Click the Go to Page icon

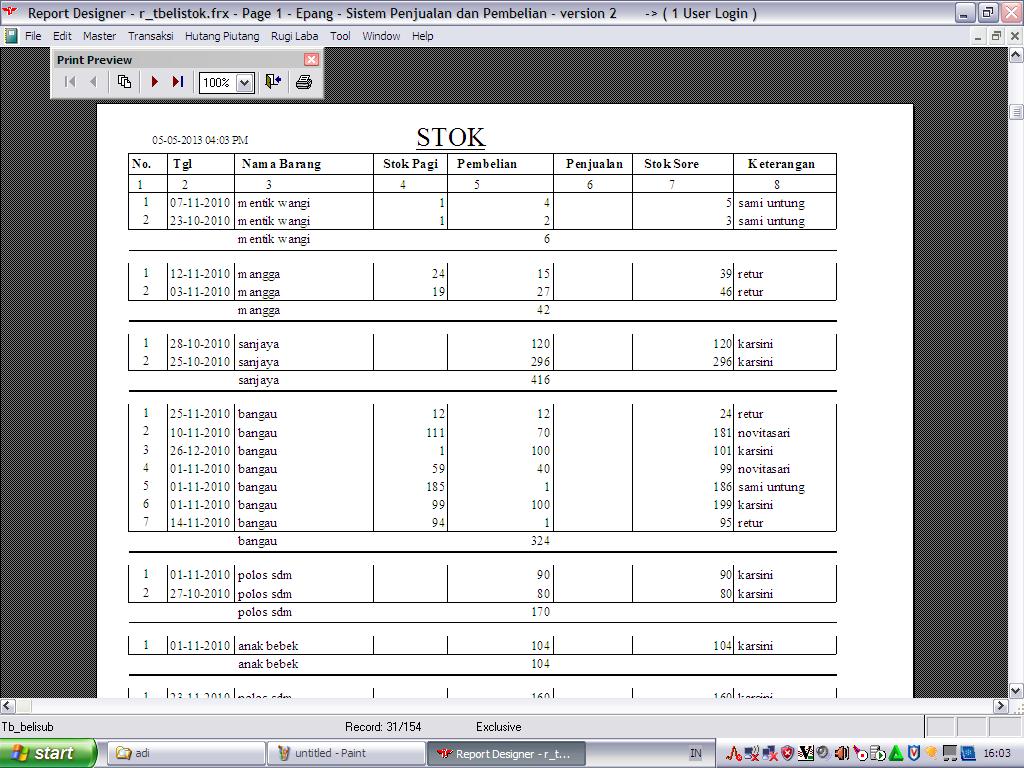click(x=124, y=82)
